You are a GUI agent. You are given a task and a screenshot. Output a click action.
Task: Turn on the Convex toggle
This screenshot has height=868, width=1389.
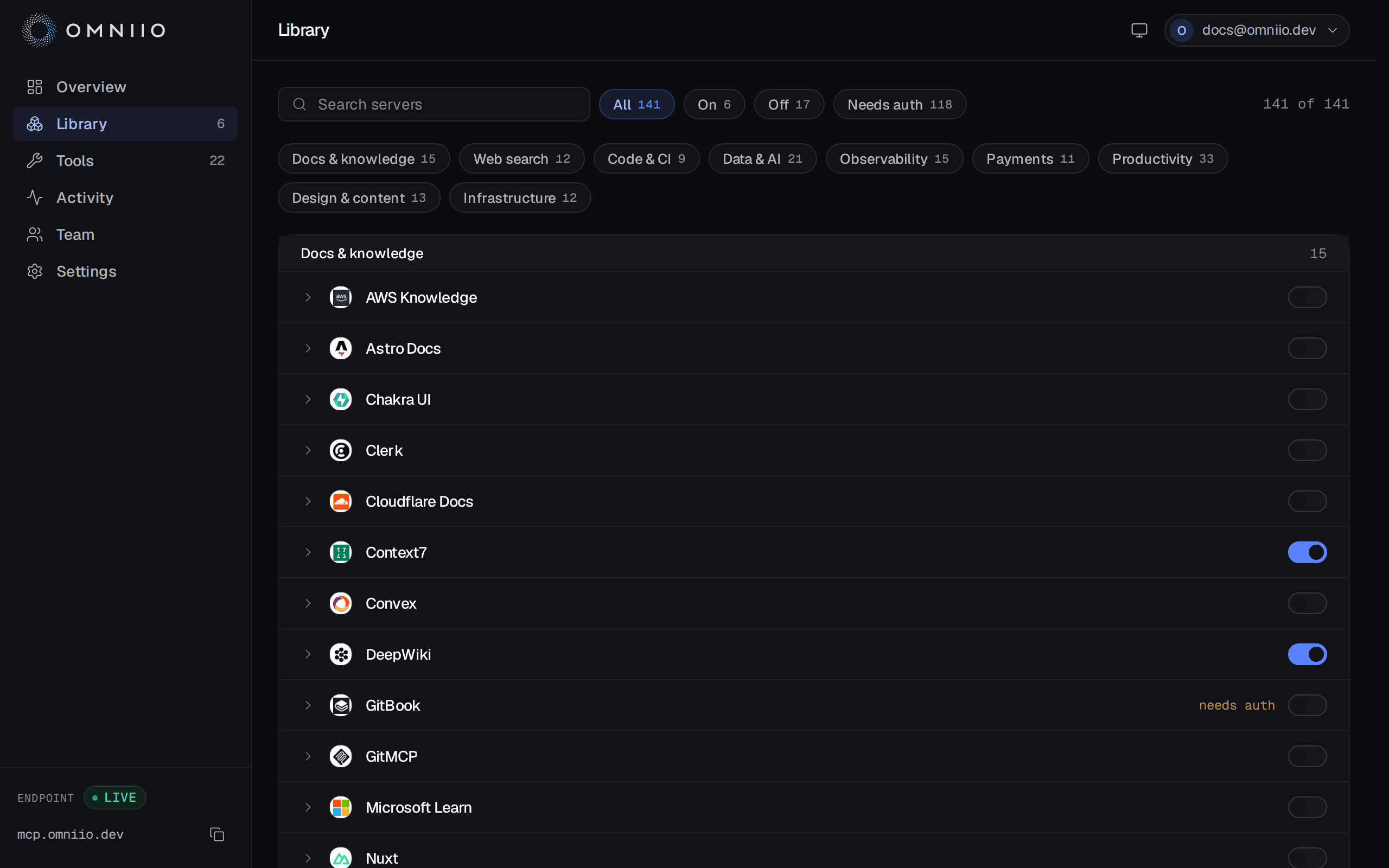tap(1307, 603)
